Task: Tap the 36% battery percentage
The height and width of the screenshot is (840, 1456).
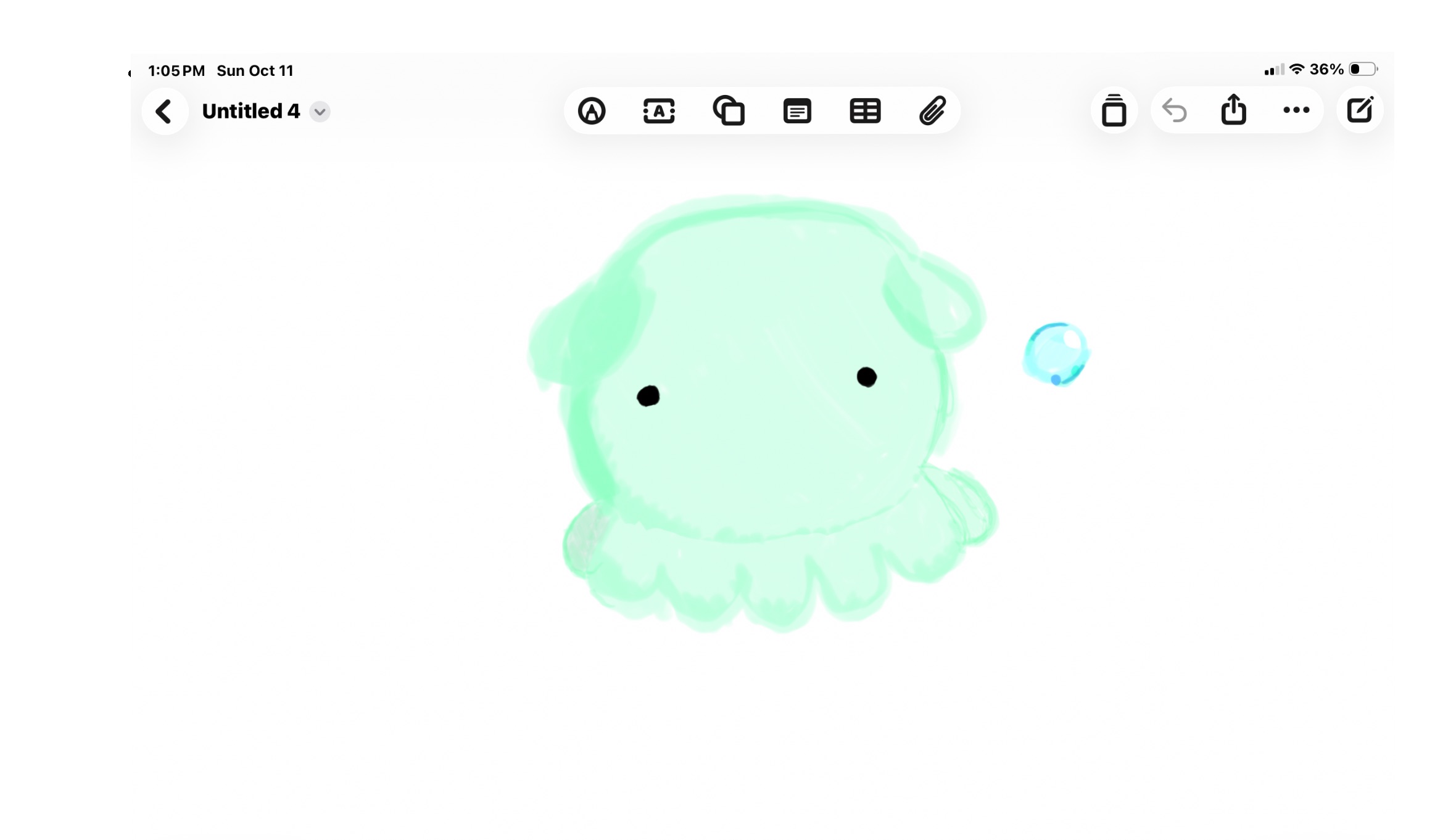Action: 1326,69
